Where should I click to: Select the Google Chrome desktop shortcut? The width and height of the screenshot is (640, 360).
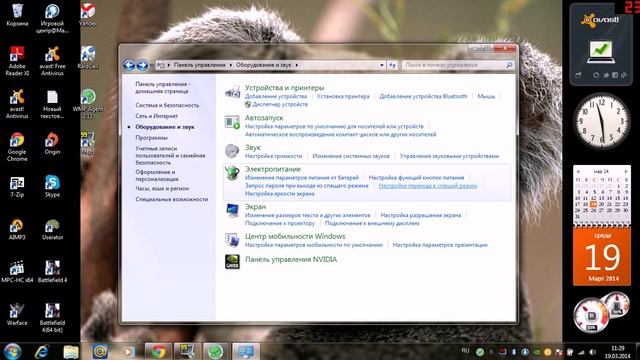click(17, 147)
